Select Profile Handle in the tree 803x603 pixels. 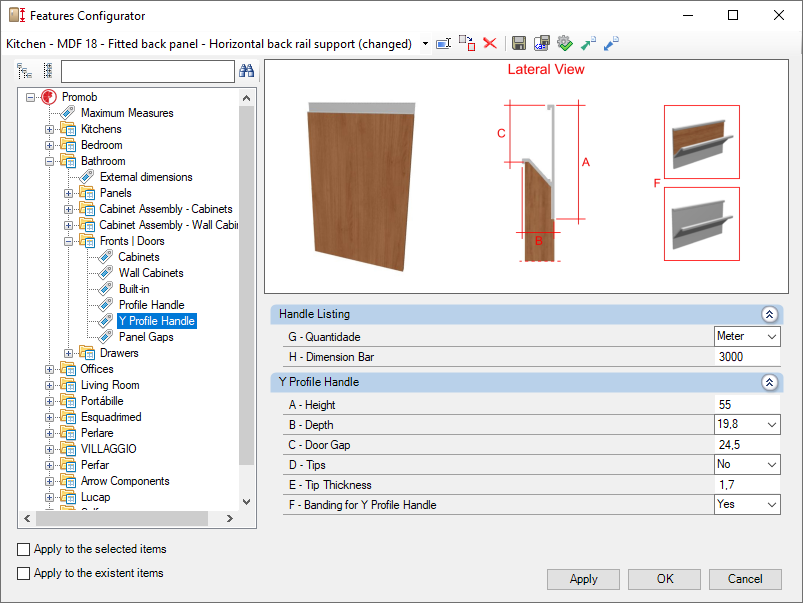click(x=151, y=305)
